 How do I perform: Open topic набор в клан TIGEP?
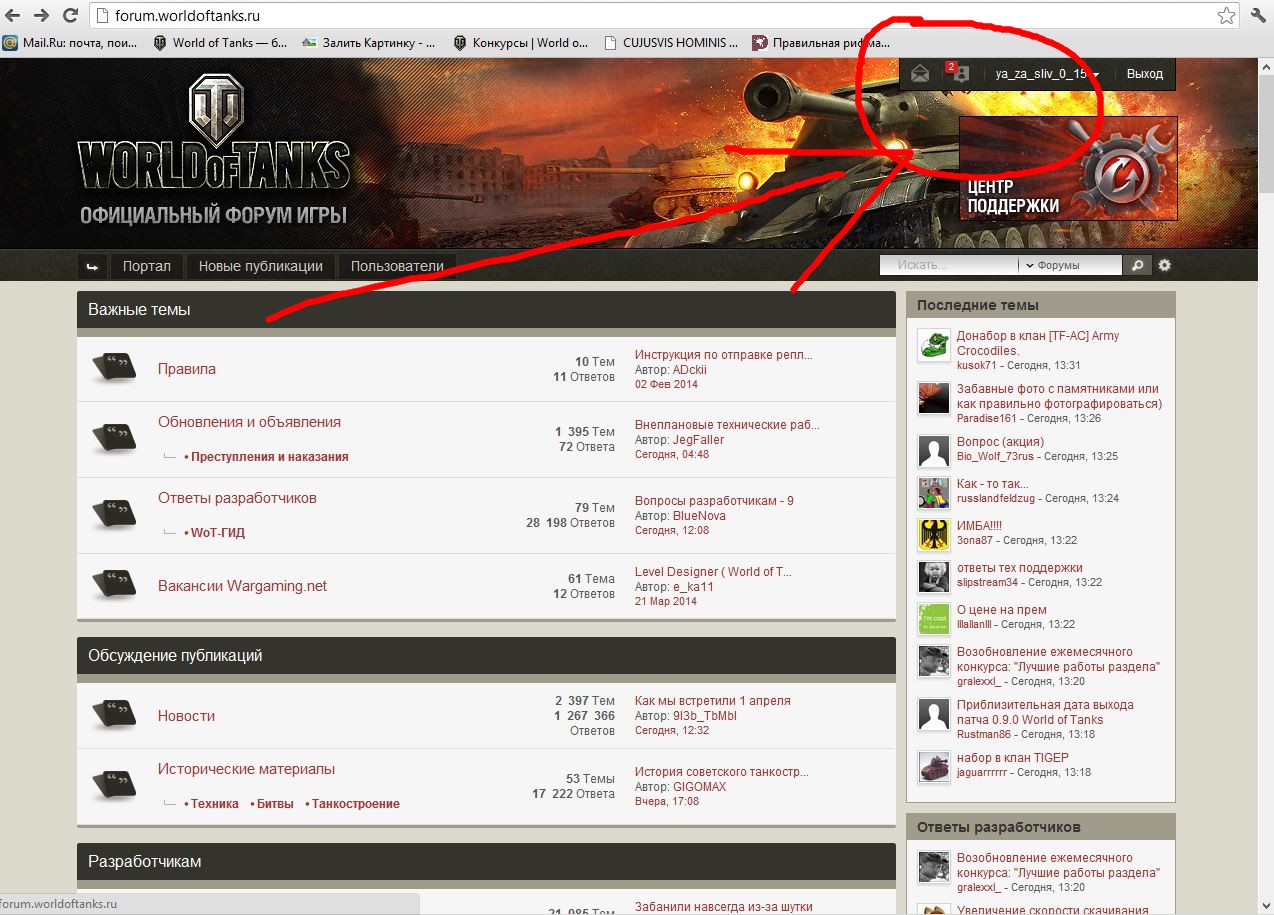click(x=1013, y=758)
